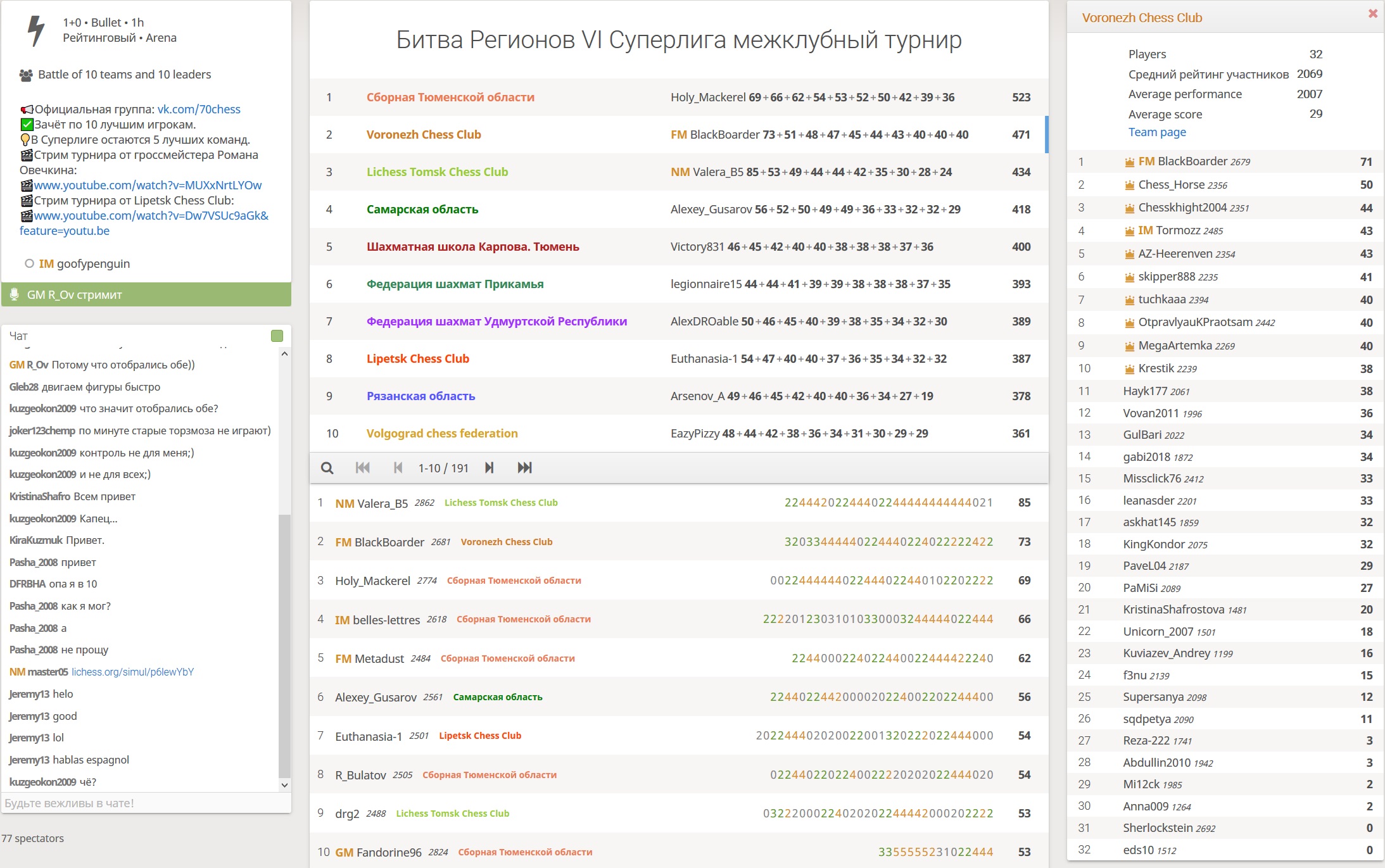This screenshot has width=1385, height=868.
Task: Open the vk.com/70chess link
Action: point(199,109)
